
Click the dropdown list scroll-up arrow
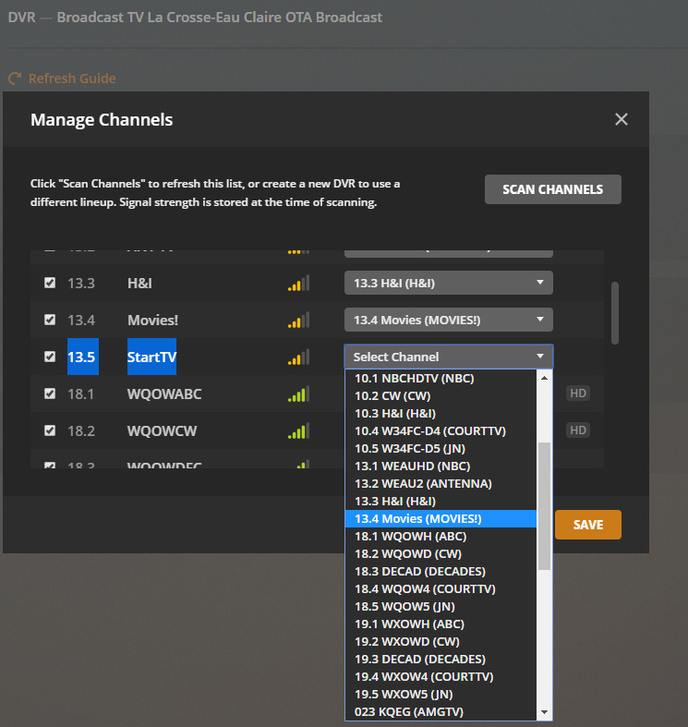coord(544,378)
